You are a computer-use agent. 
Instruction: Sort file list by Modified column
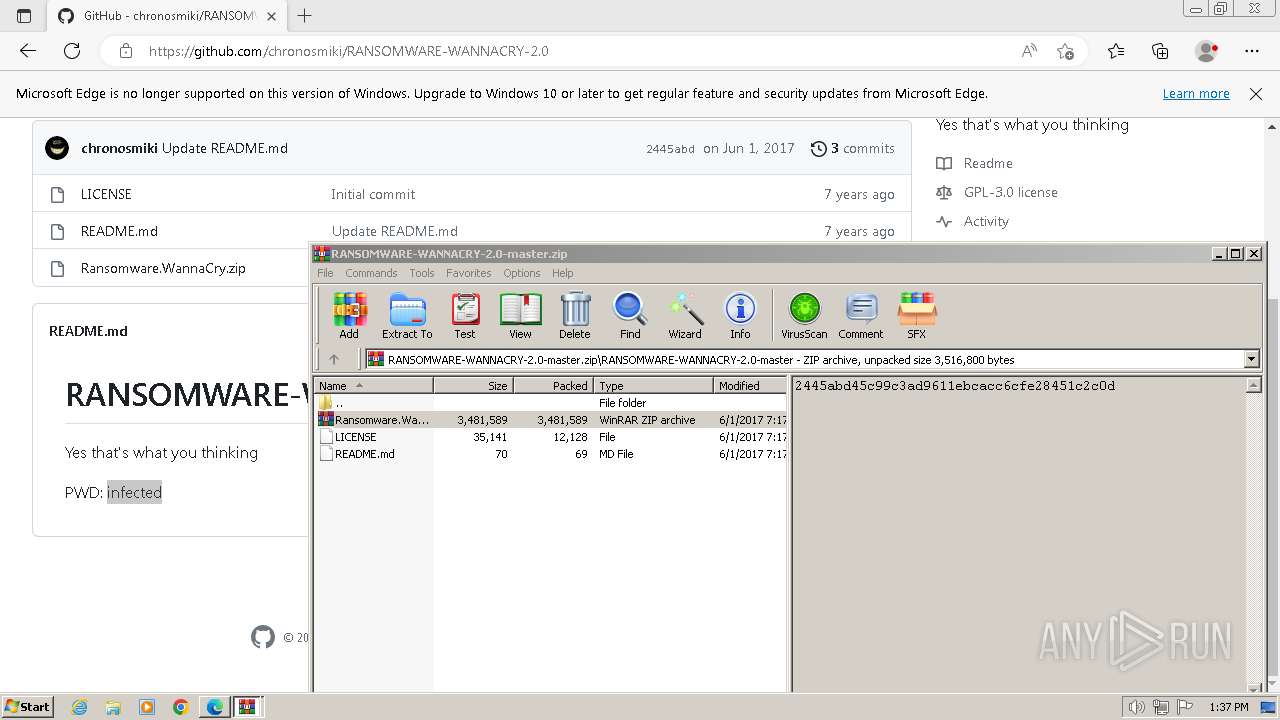pos(750,385)
